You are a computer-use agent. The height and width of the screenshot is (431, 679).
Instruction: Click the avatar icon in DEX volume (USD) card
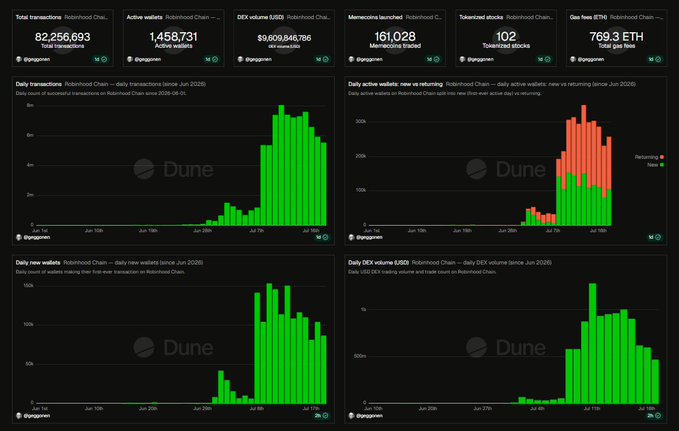point(240,59)
